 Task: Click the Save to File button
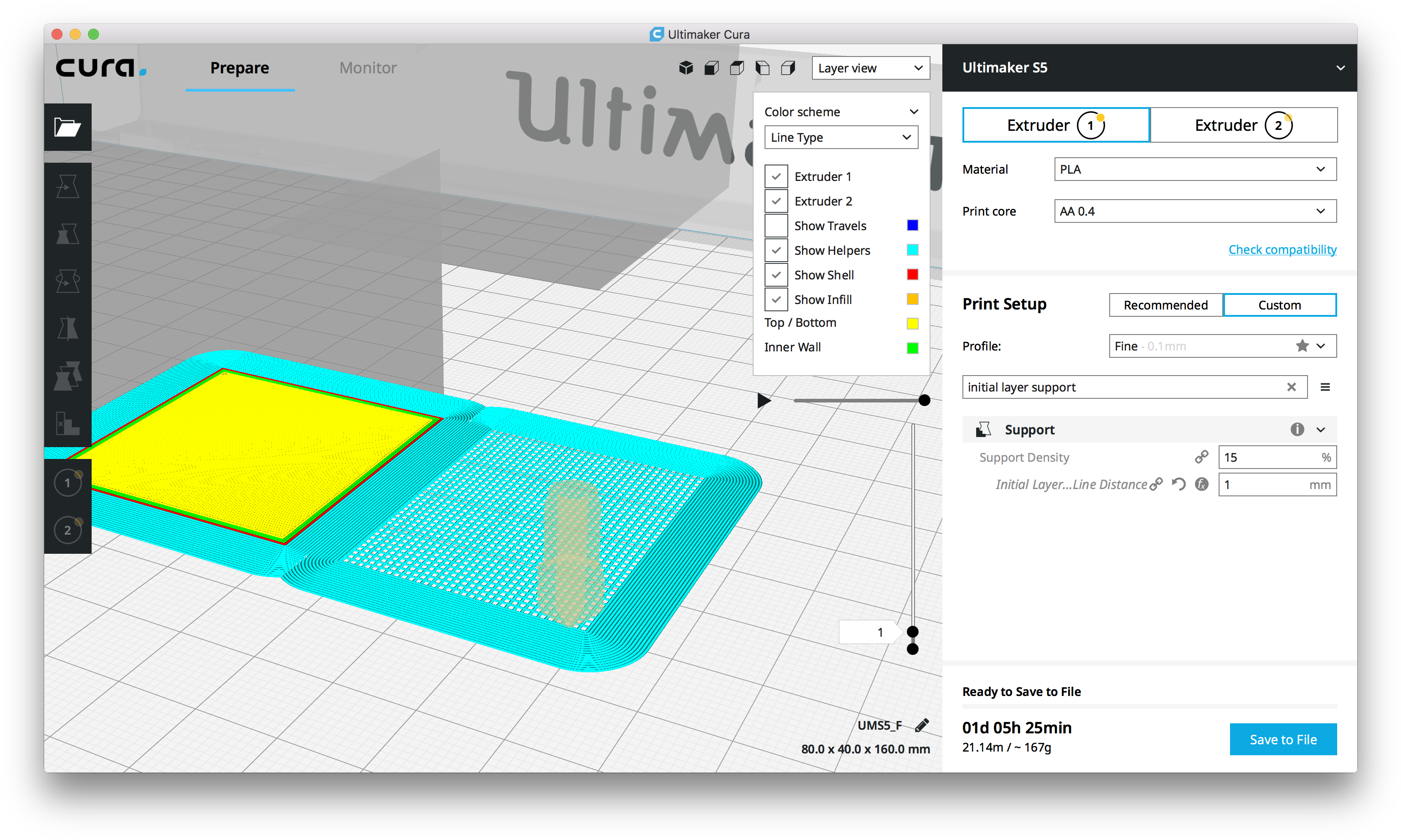(1283, 739)
